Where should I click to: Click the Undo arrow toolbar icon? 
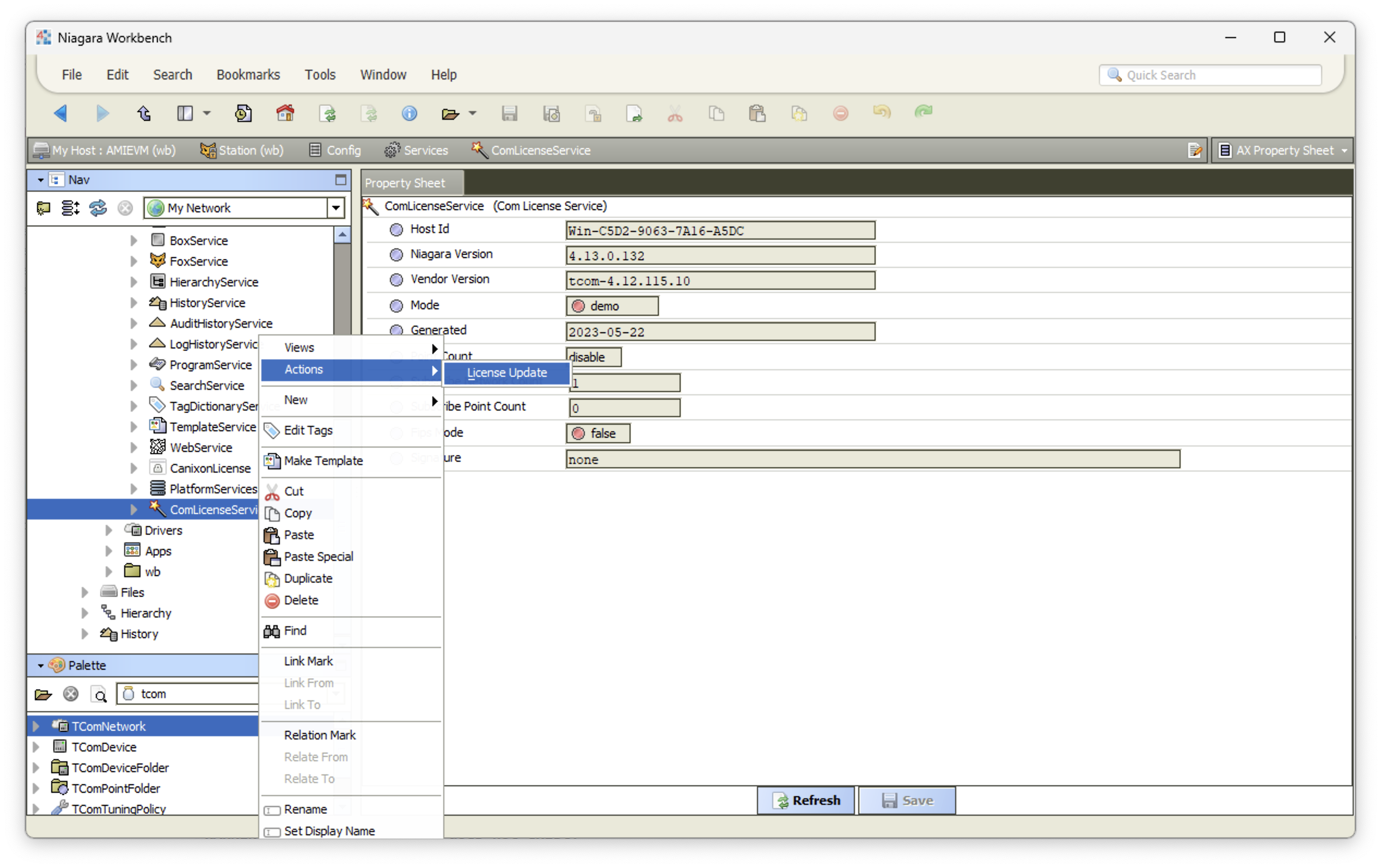(882, 112)
